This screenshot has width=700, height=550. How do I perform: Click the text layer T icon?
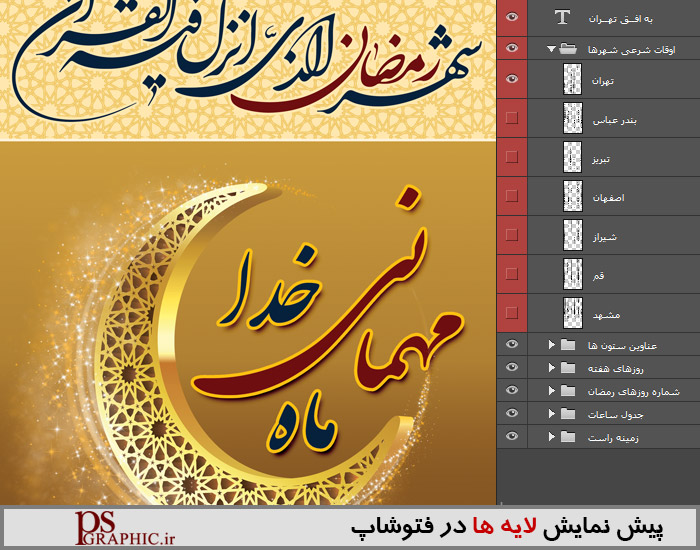(563, 17)
